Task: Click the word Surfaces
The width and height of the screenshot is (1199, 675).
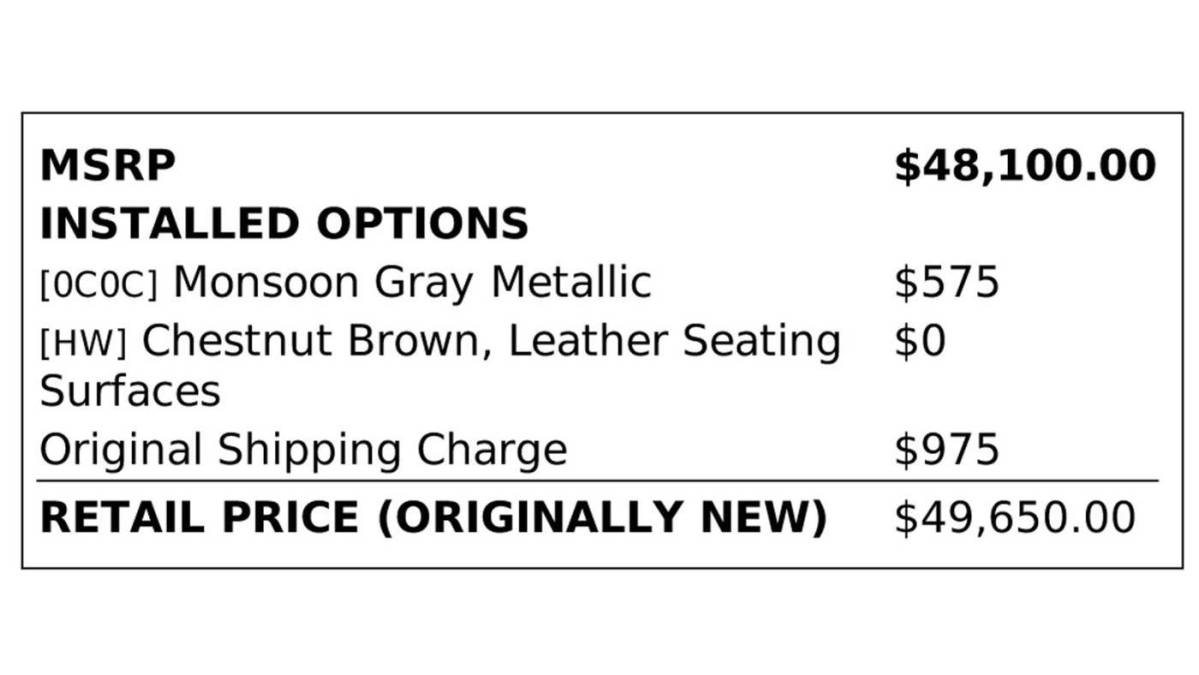Action: tap(130, 391)
